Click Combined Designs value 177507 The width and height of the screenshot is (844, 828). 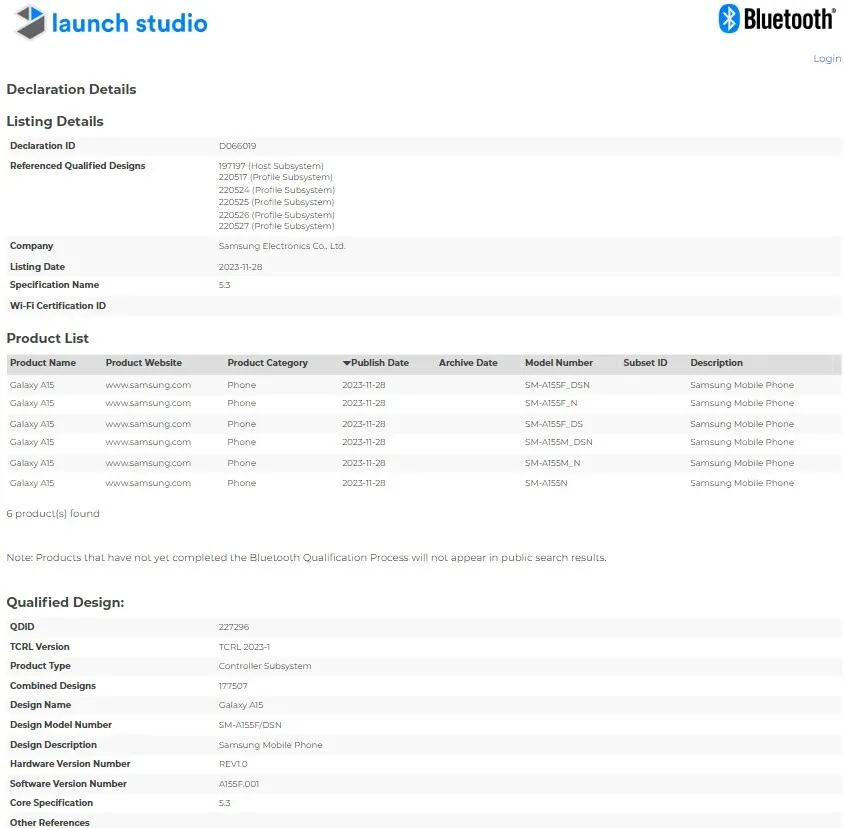(233, 686)
